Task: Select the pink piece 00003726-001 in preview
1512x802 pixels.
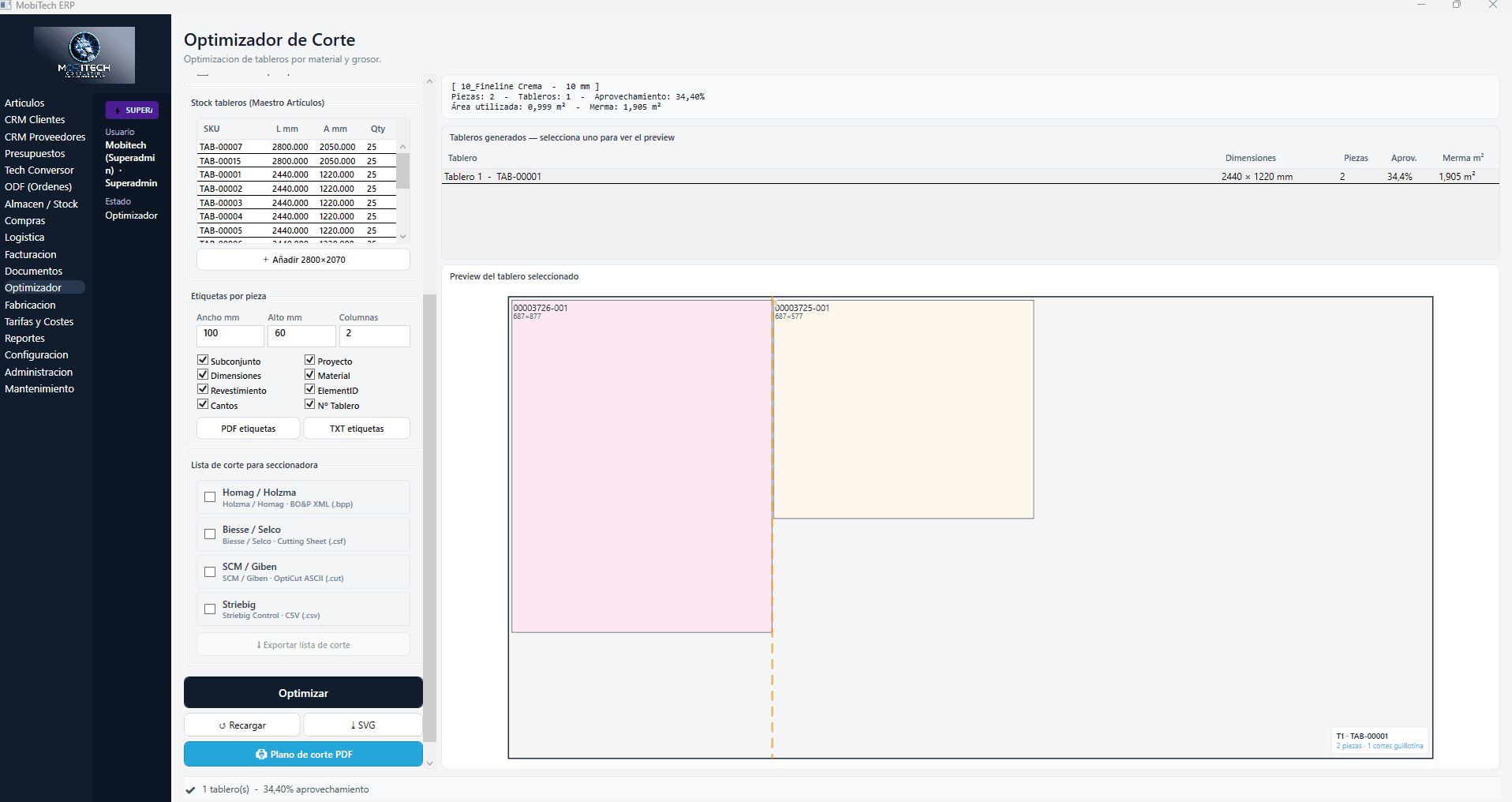Action: (x=641, y=466)
